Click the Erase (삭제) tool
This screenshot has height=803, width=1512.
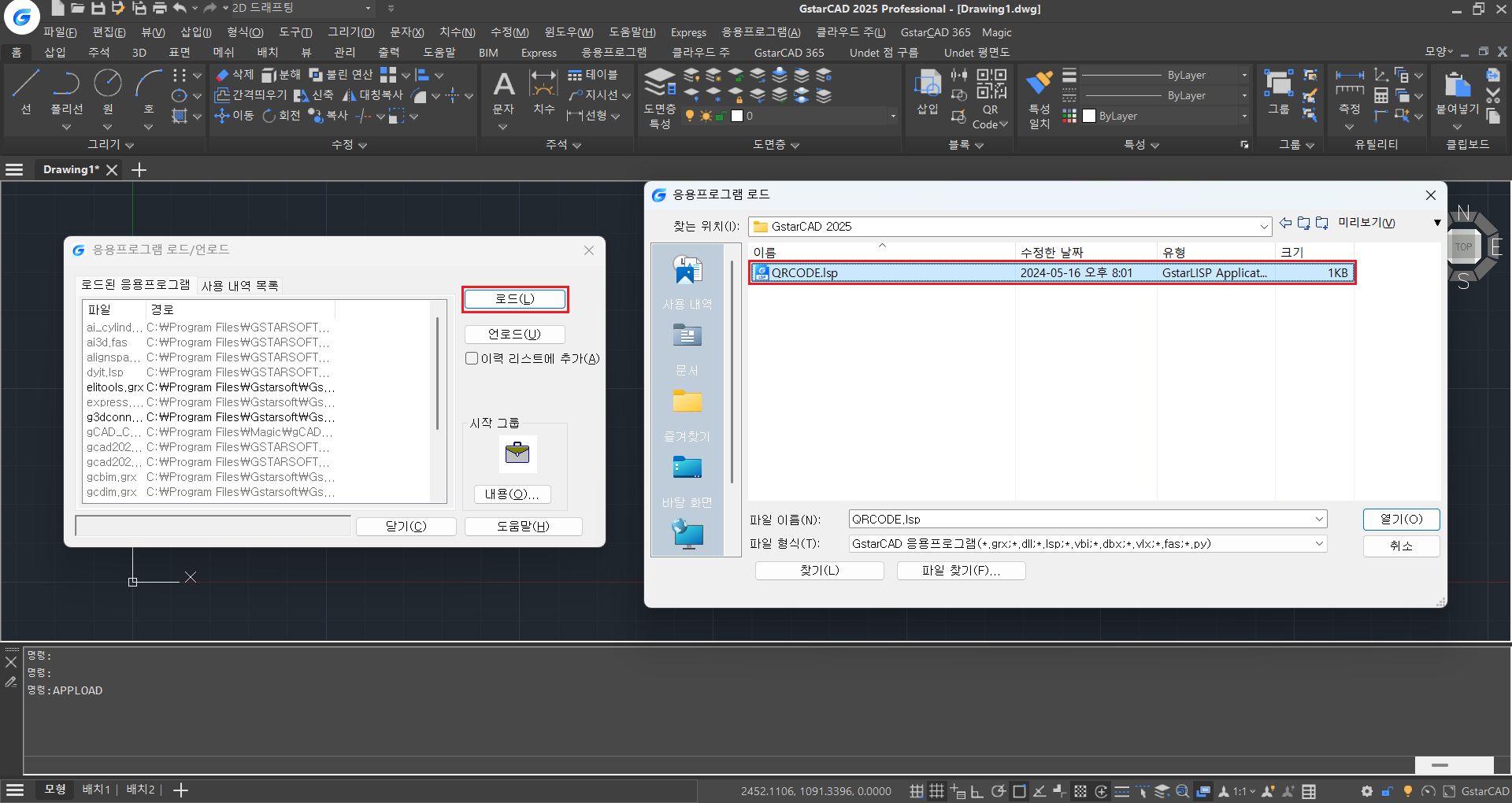click(x=234, y=75)
